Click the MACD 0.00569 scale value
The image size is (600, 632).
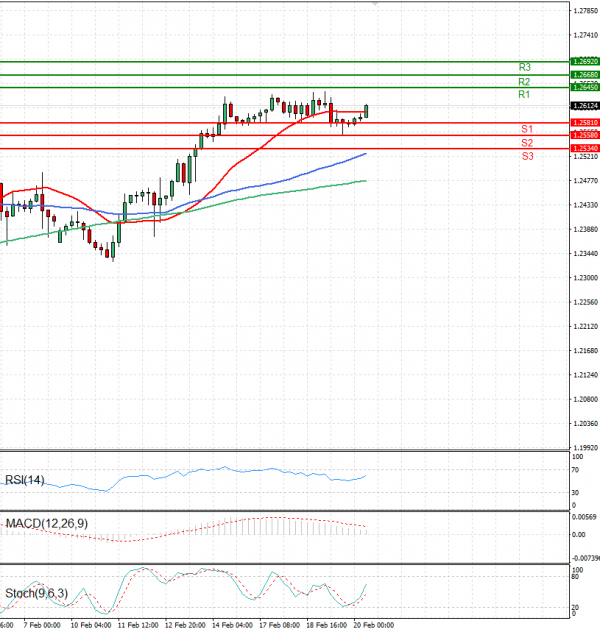pos(585,517)
